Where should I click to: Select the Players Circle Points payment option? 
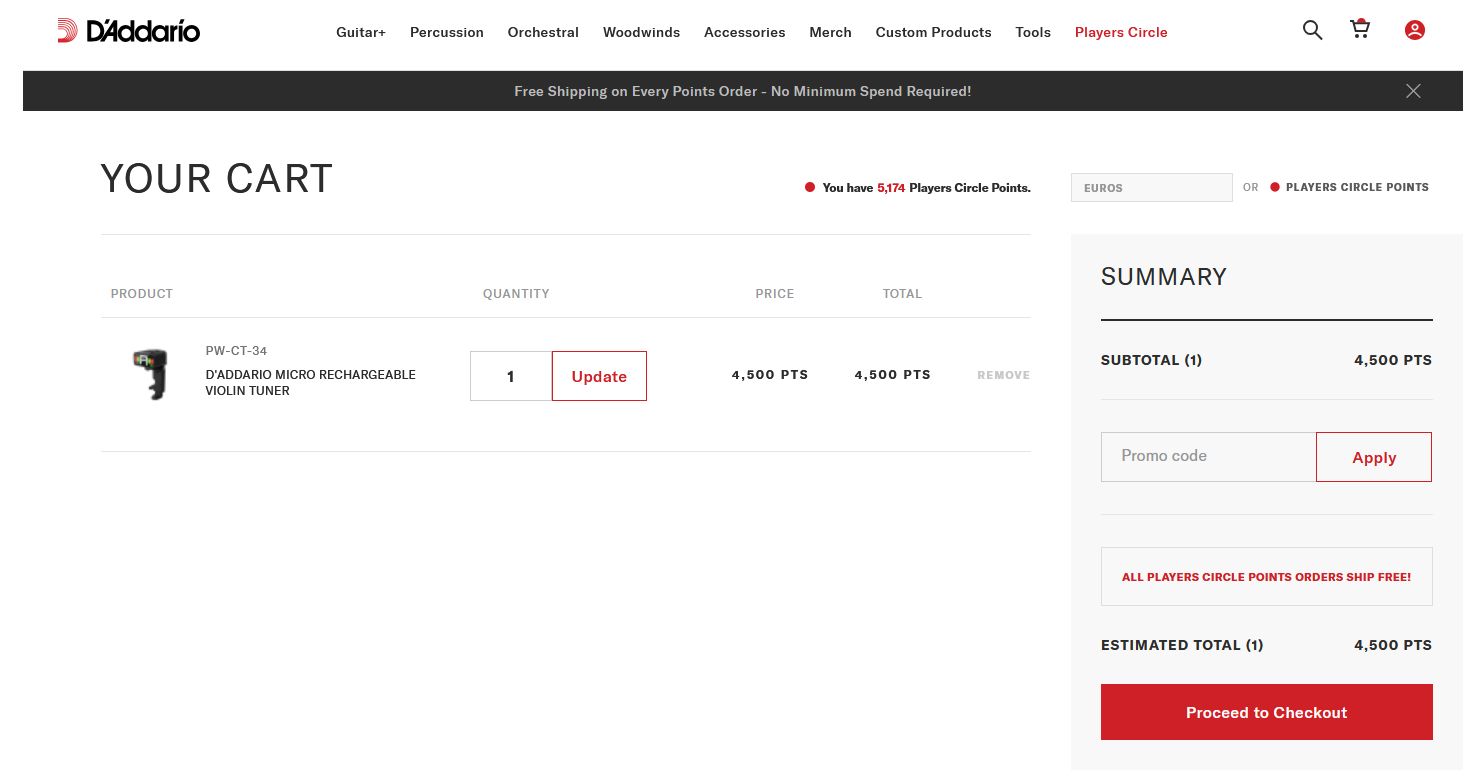[x=1349, y=187]
